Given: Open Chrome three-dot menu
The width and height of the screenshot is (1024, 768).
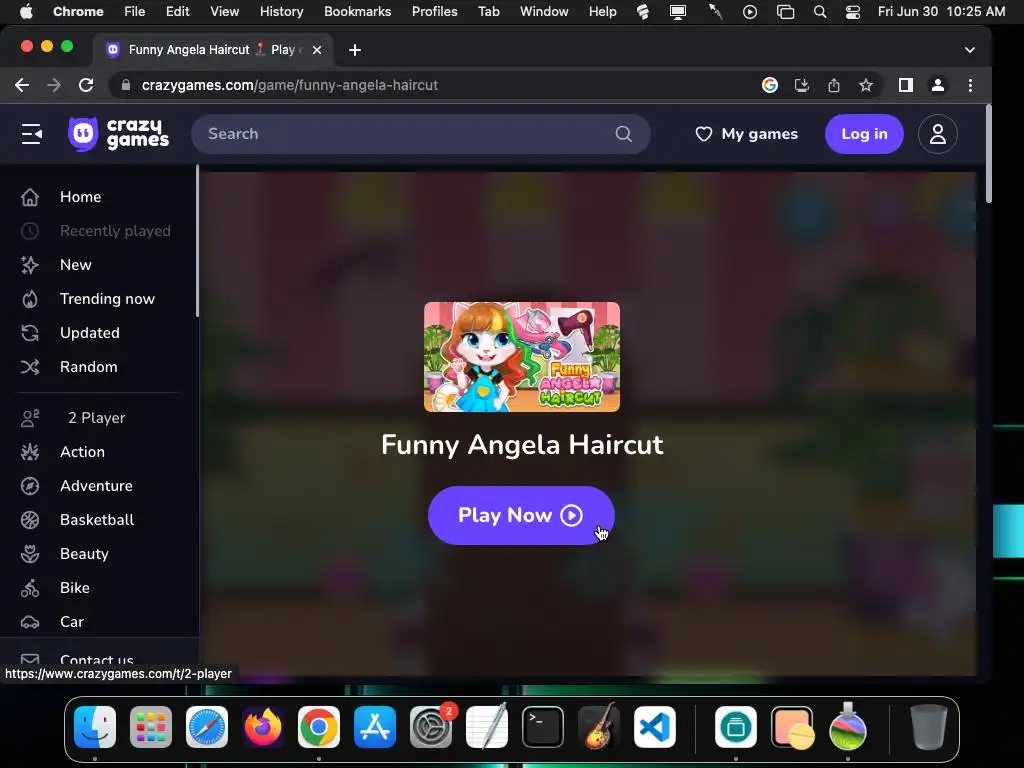Looking at the screenshot, I should coord(970,85).
